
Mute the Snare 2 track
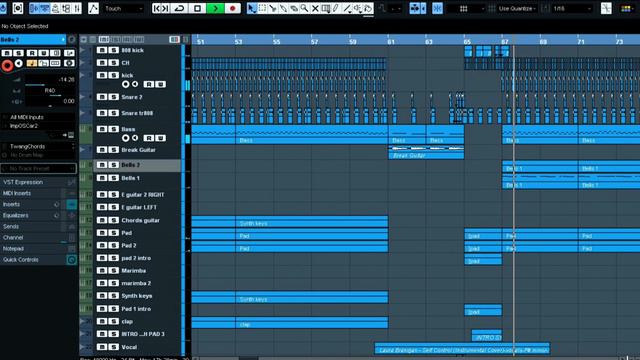(102, 97)
